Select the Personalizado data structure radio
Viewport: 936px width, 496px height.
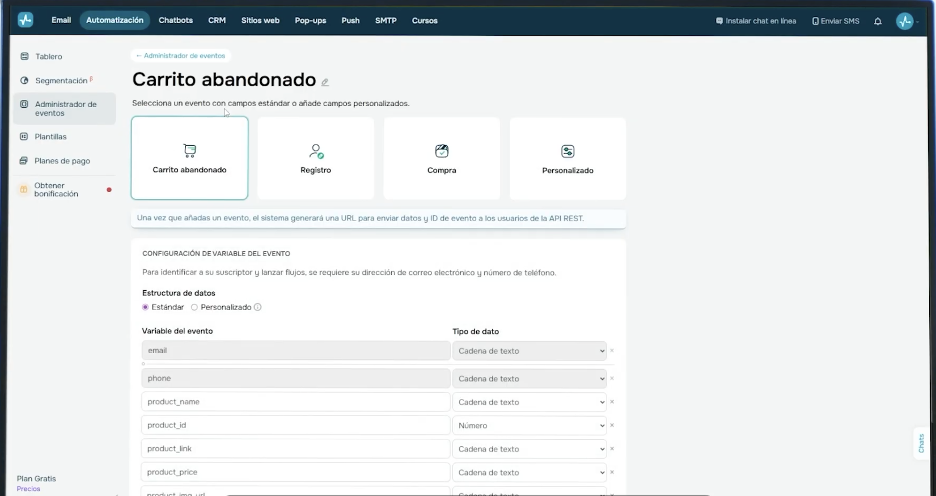[x=194, y=307]
